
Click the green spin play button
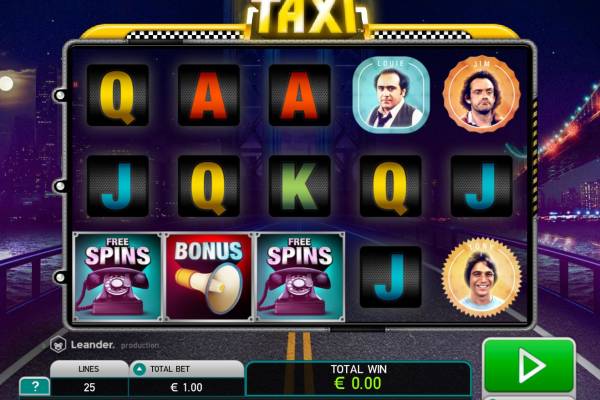529,366
